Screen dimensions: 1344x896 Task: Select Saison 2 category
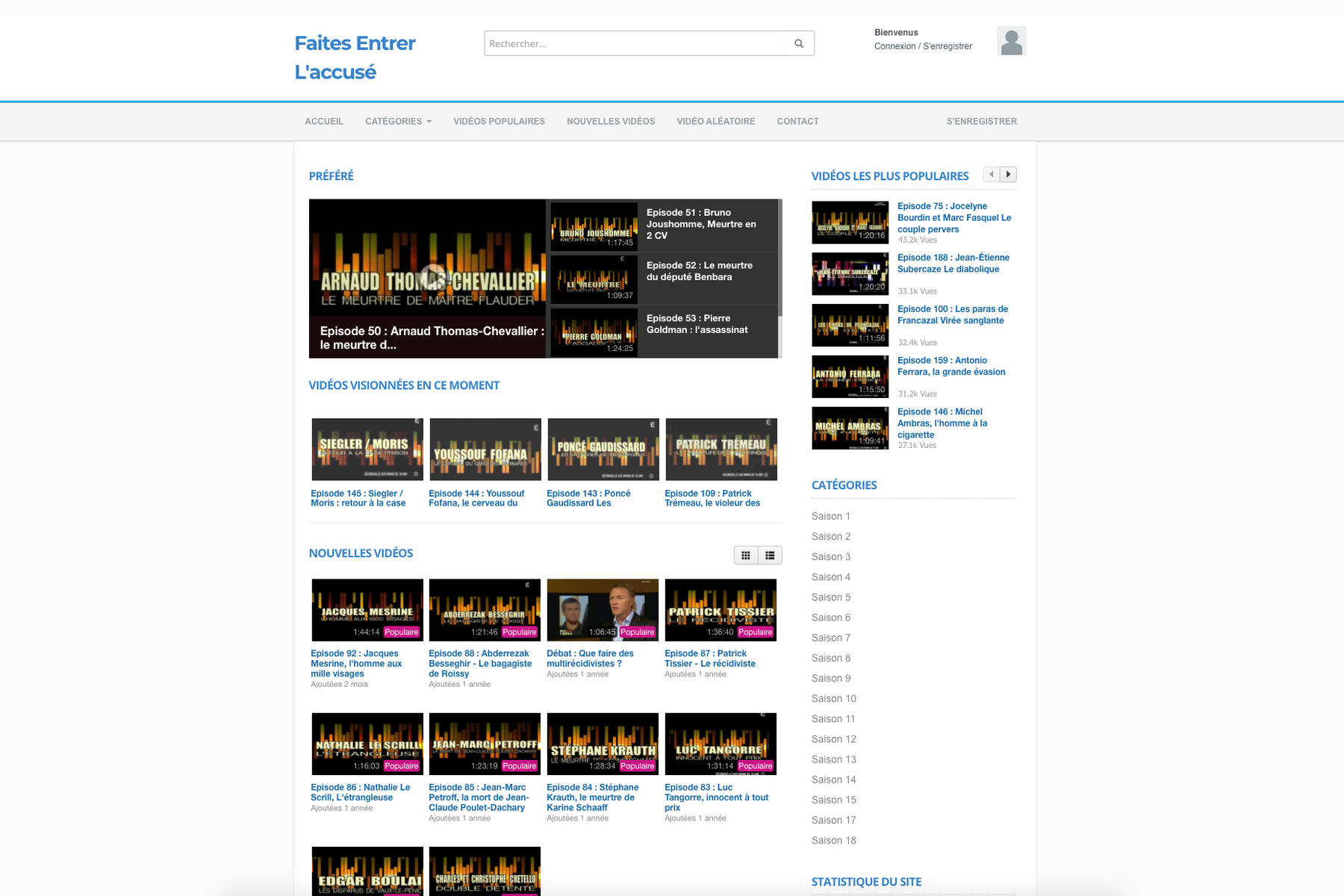point(831,536)
